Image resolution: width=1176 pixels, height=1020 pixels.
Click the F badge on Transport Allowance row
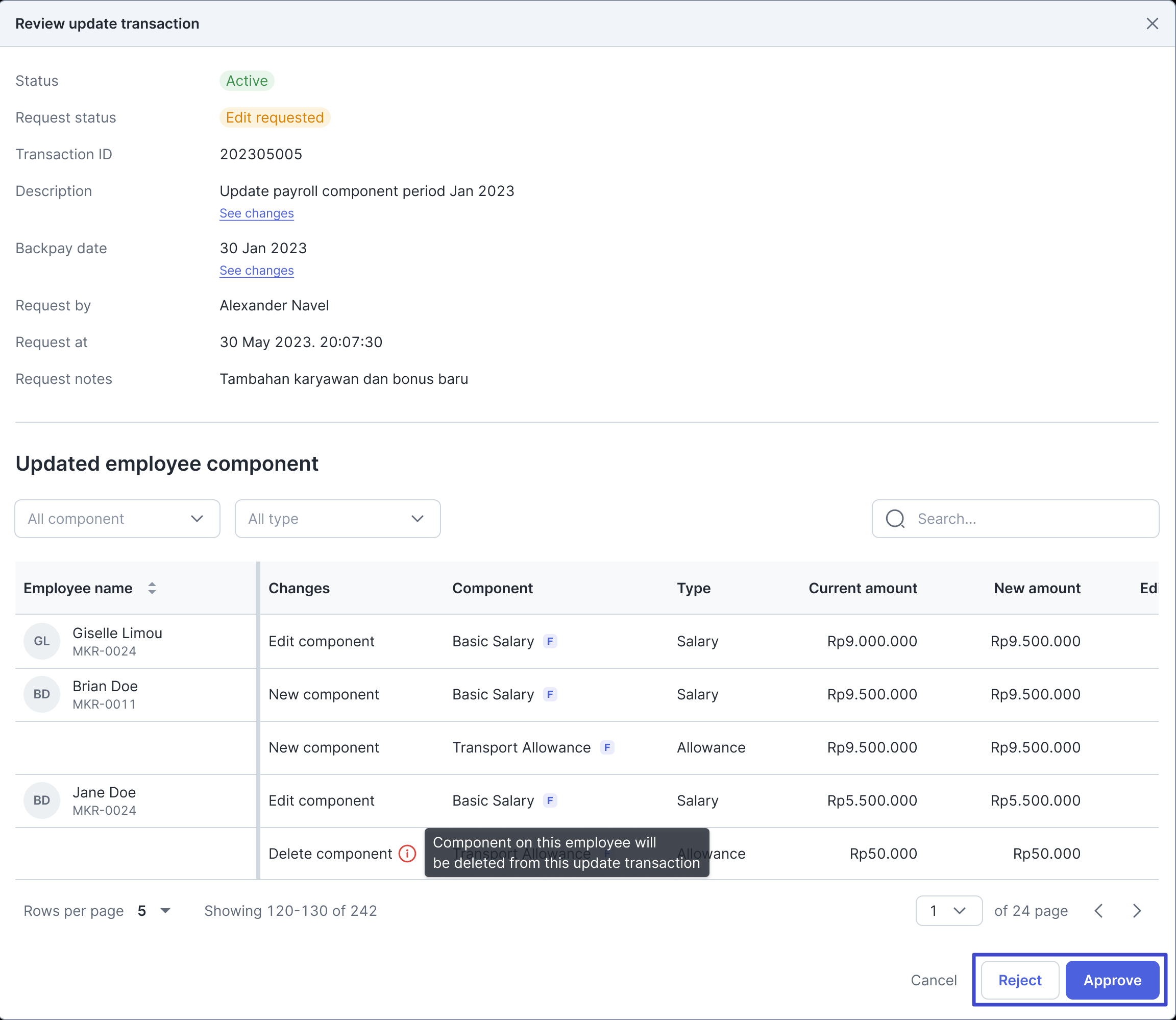[607, 747]
